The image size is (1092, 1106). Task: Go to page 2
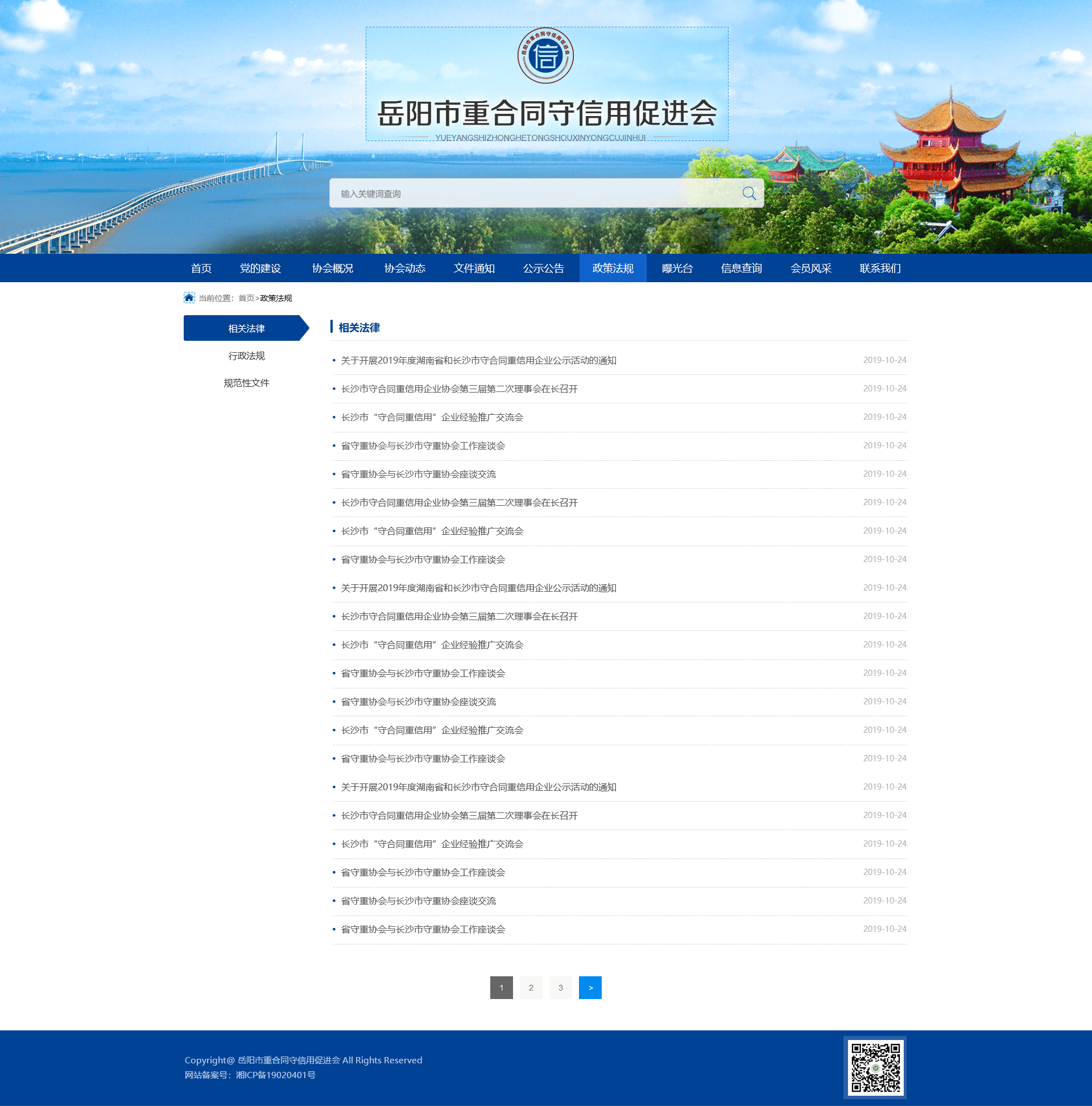(531, 988)
